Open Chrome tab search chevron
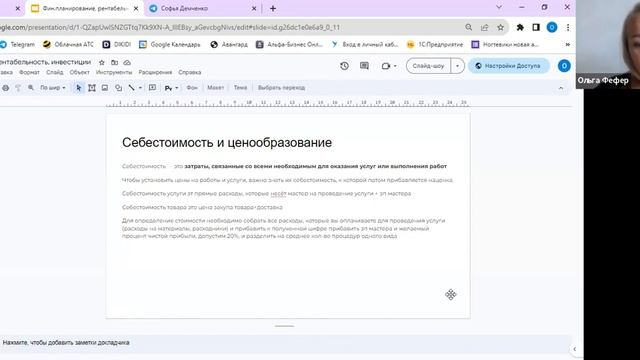The height and width of the screenshot is (360, 640). pyautogui.click(x=499, y=7)
